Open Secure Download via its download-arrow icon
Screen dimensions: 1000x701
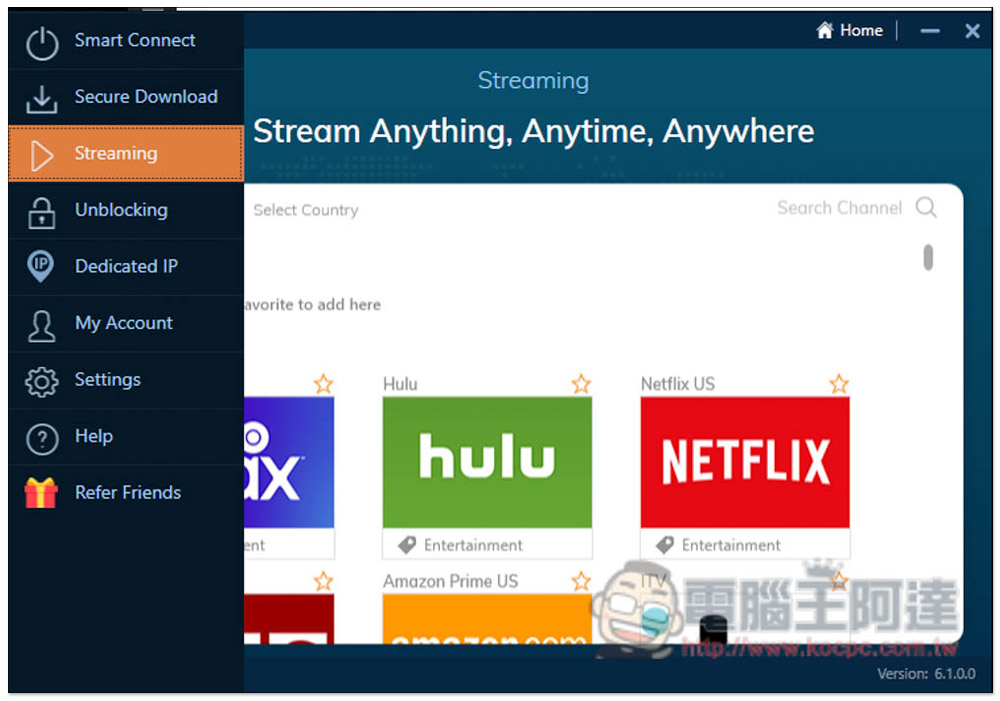[x=41, y=100]
